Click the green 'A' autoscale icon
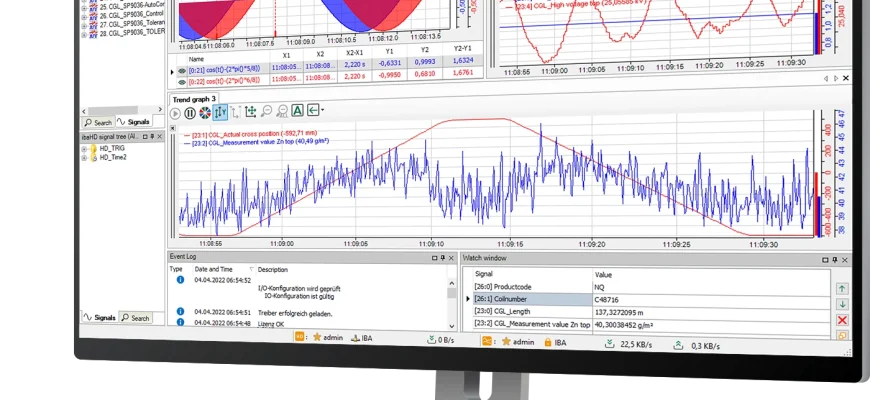The image size is (870, 400). 298,113
